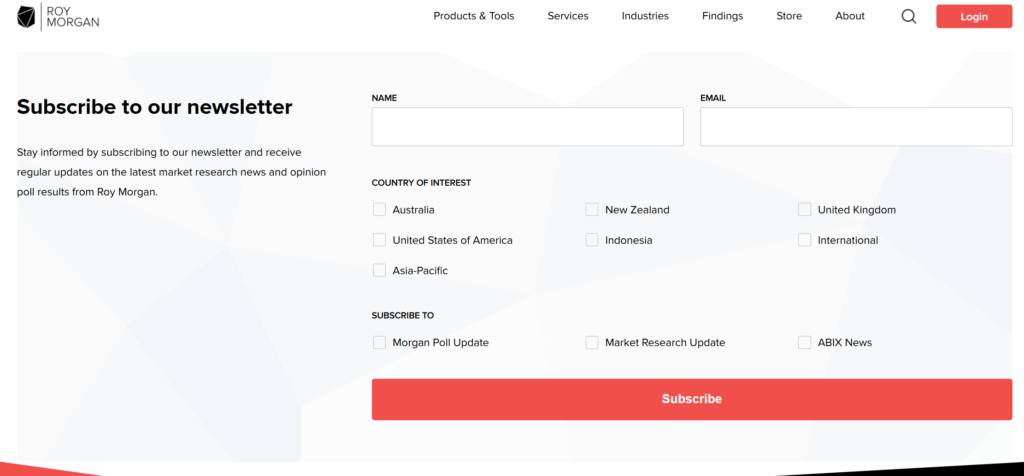Select the International checkbox
The width and height of the screenshot is (1024, 476).
(805, 240)
